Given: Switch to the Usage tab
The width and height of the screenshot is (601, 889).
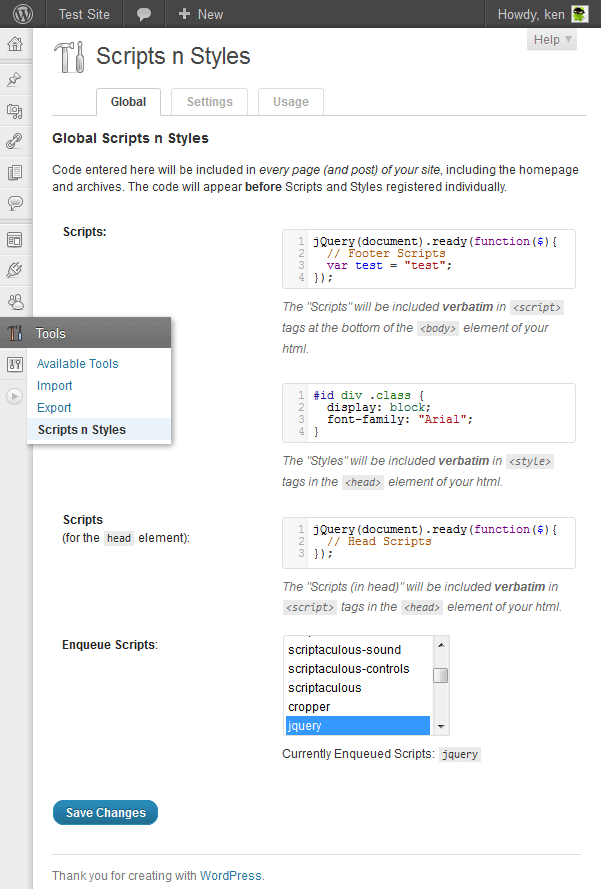Looking at the screenshot, I should coord(291,102).
